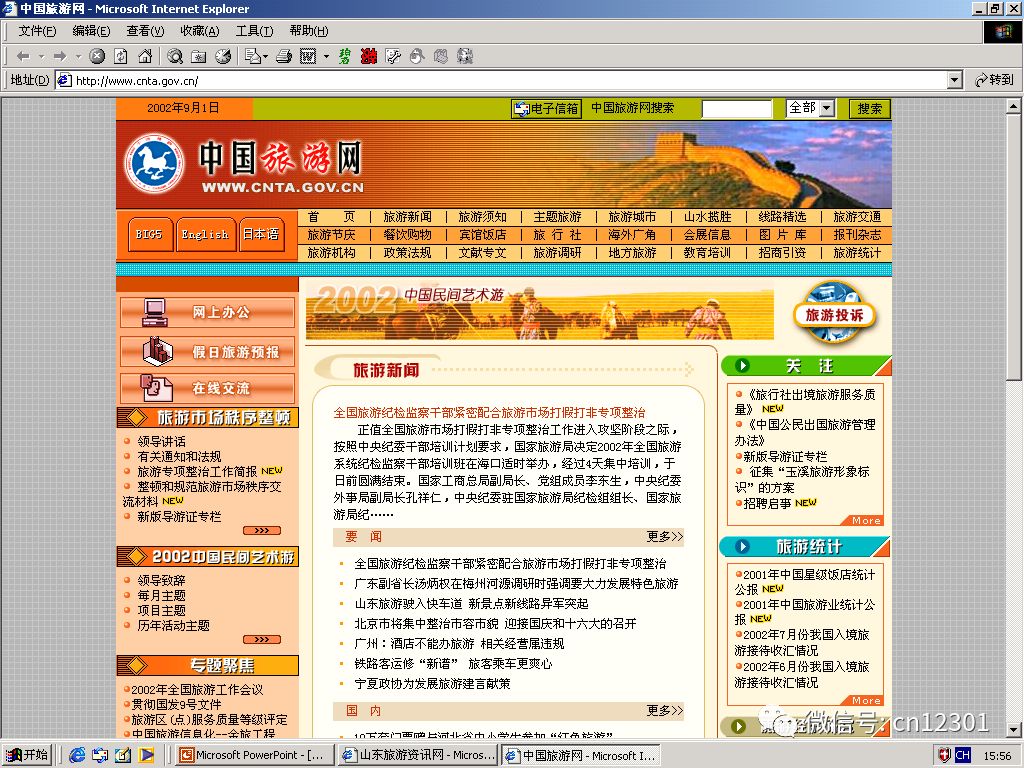This screenshot has width=1024, height=768.
Task: Click the Forward arrow toolbar icon
Action: [60, 57]
